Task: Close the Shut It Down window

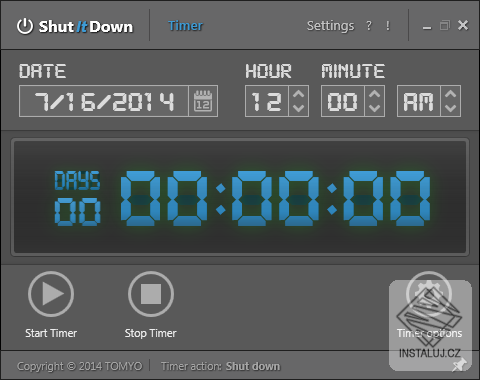Action: tap(463, 25)
